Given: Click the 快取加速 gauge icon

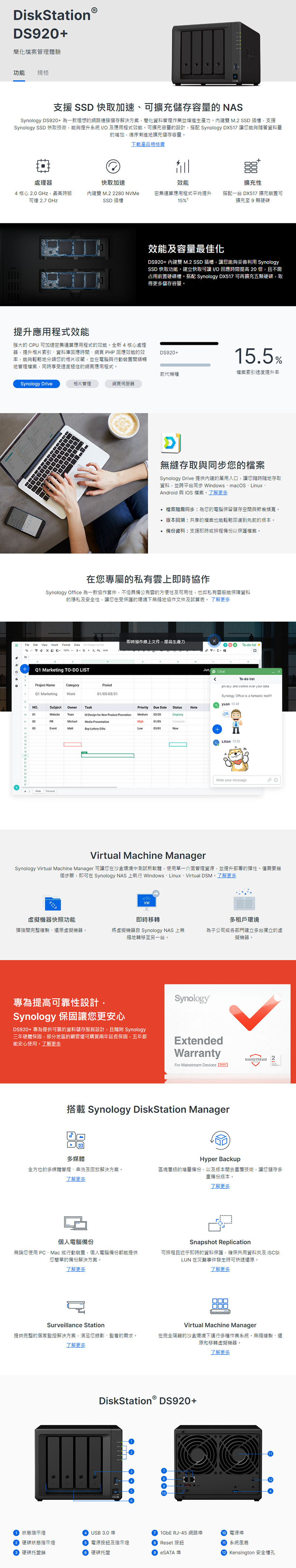Looking at the screenshot, I should (113, 166).
